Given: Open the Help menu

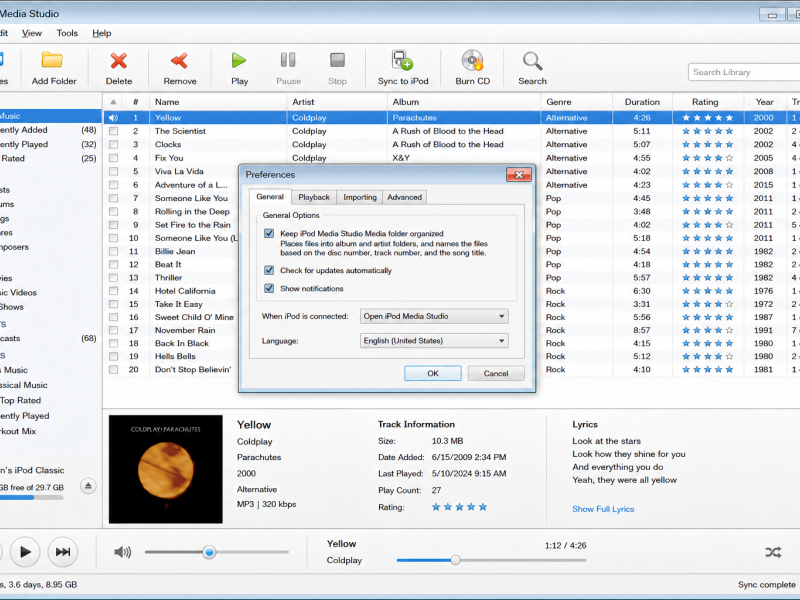Looking at the screenshot, I should tap(102, 33).
